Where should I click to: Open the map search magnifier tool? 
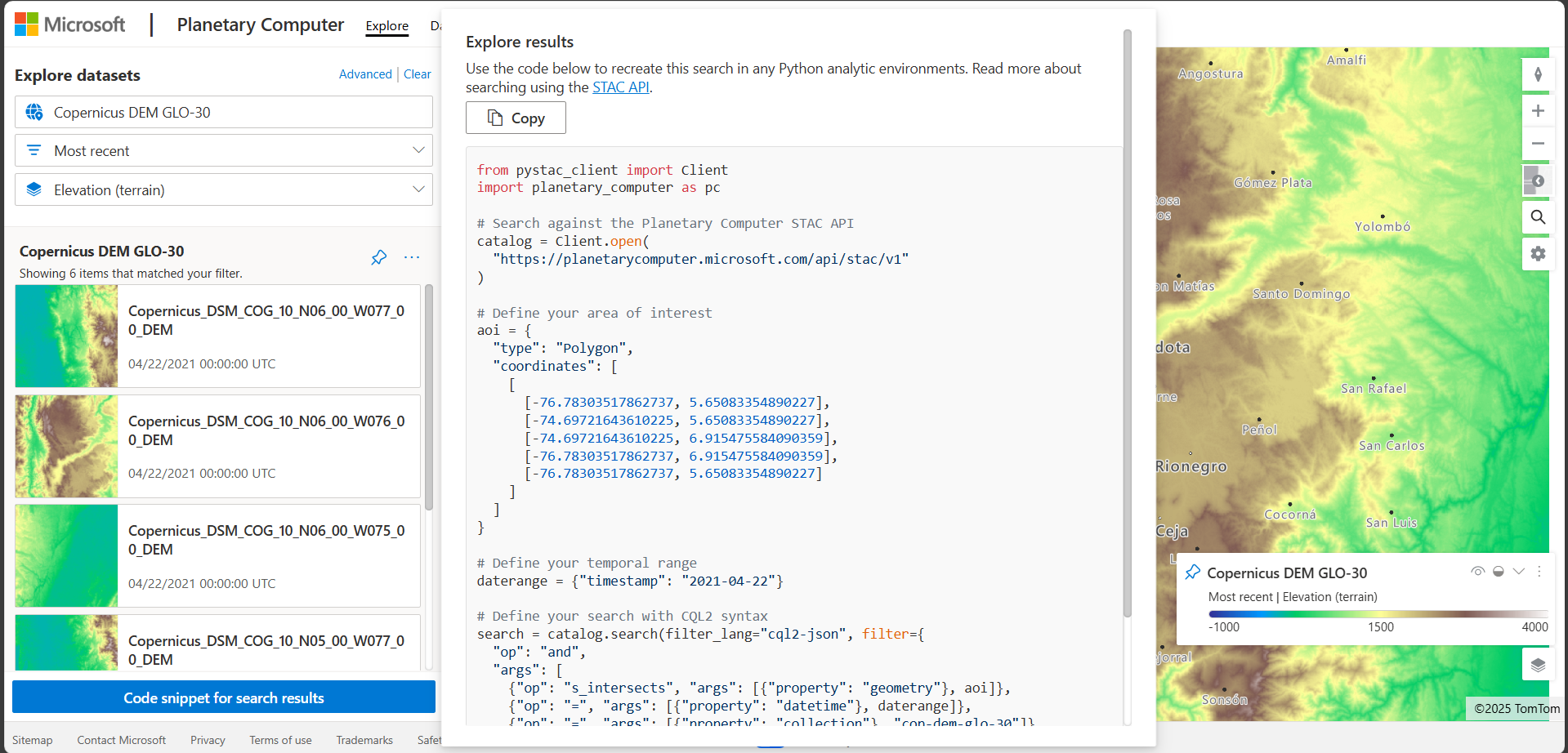click(1537, 217)
